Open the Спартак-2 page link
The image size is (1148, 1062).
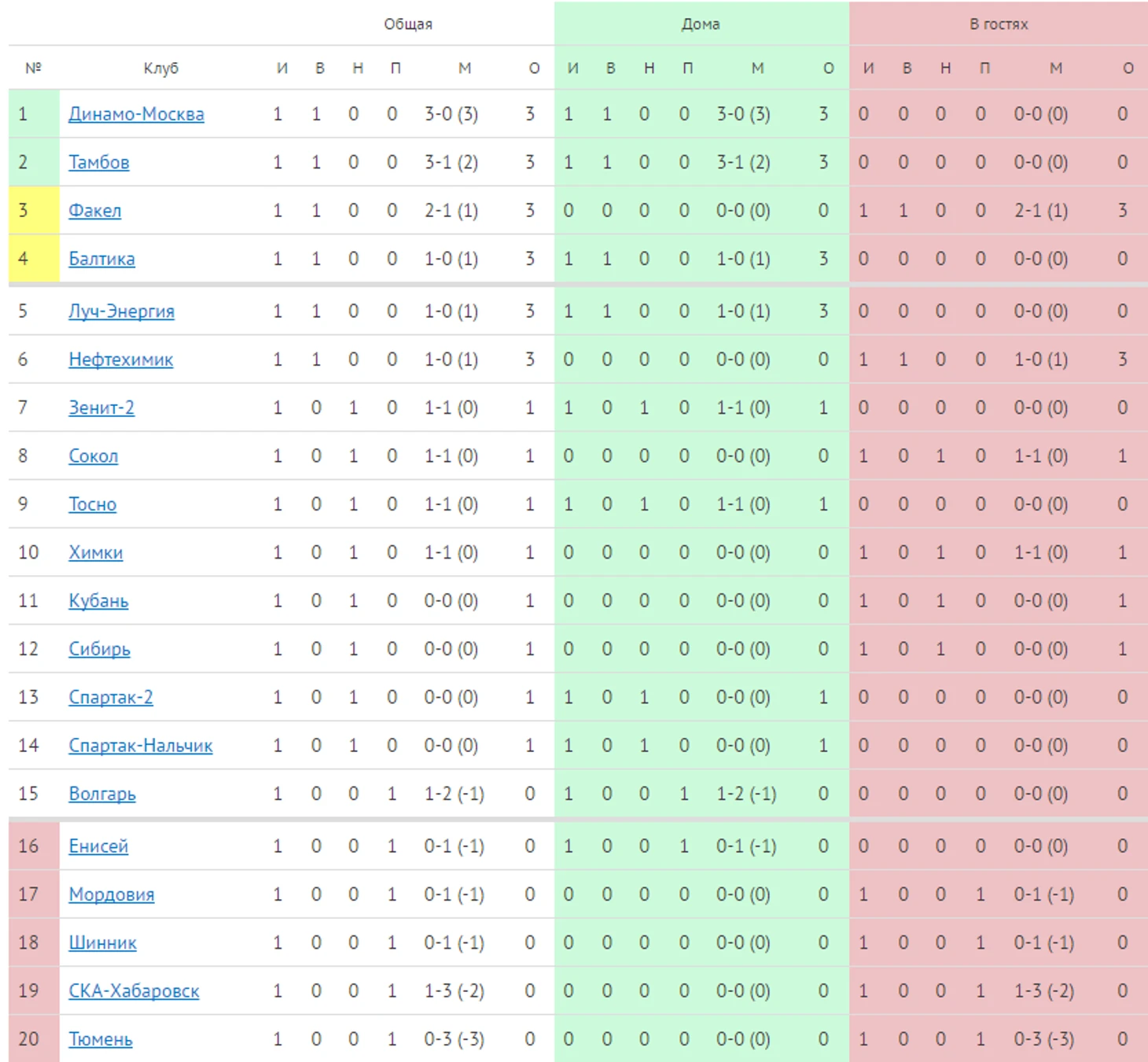pos(111,698)
